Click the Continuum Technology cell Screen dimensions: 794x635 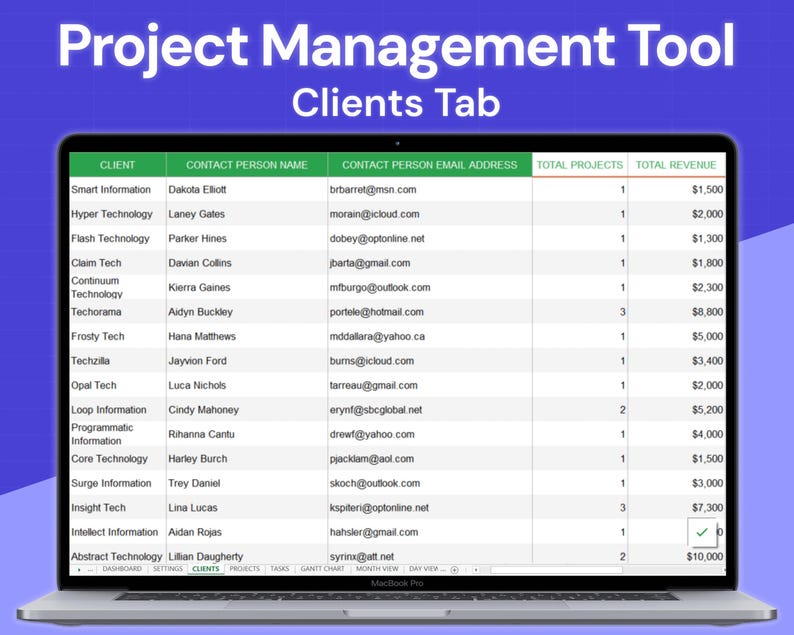(117, 287)
